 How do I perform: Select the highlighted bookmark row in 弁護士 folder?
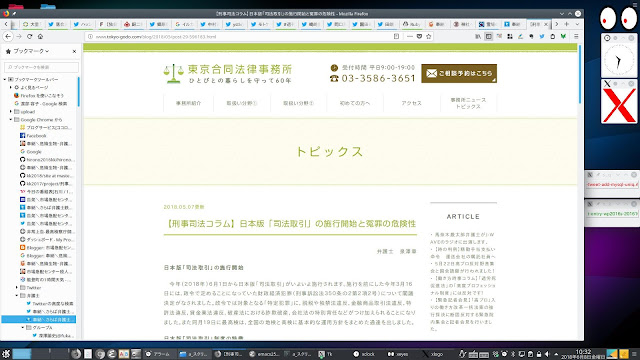point(39,320)
